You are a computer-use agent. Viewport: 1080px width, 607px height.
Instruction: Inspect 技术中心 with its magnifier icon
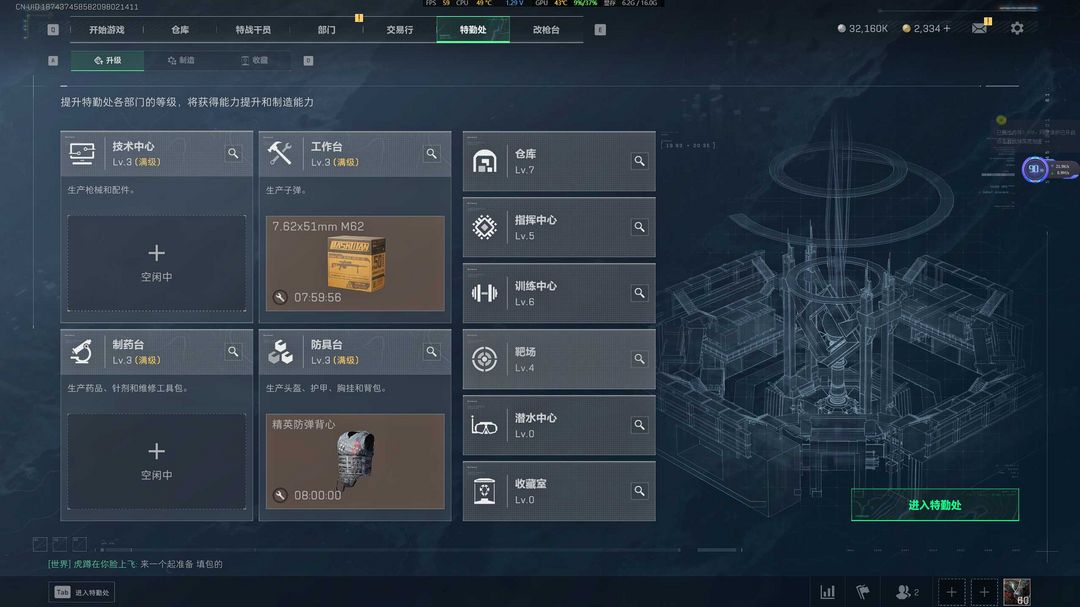233,154
